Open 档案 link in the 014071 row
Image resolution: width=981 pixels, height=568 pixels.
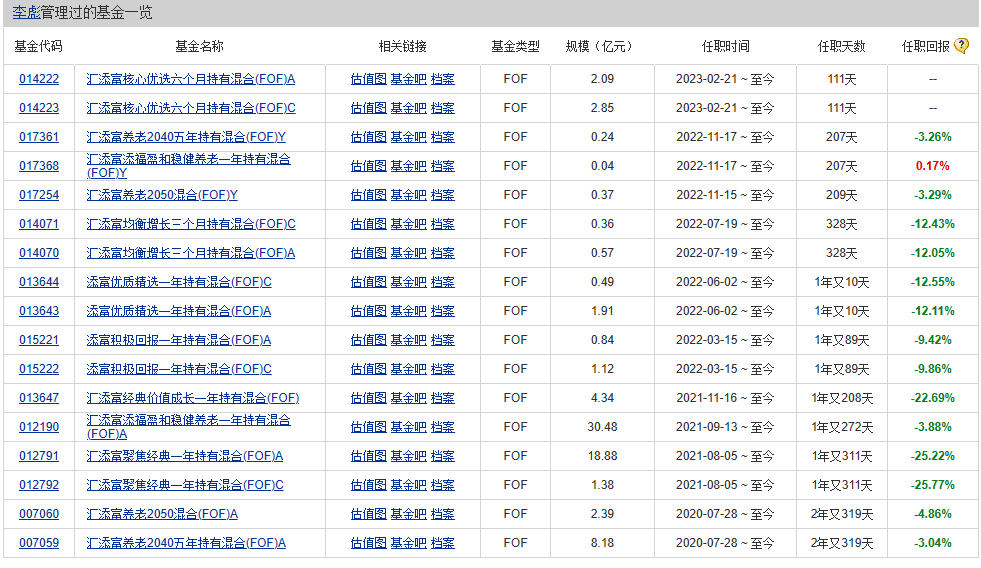click(443, 224)
